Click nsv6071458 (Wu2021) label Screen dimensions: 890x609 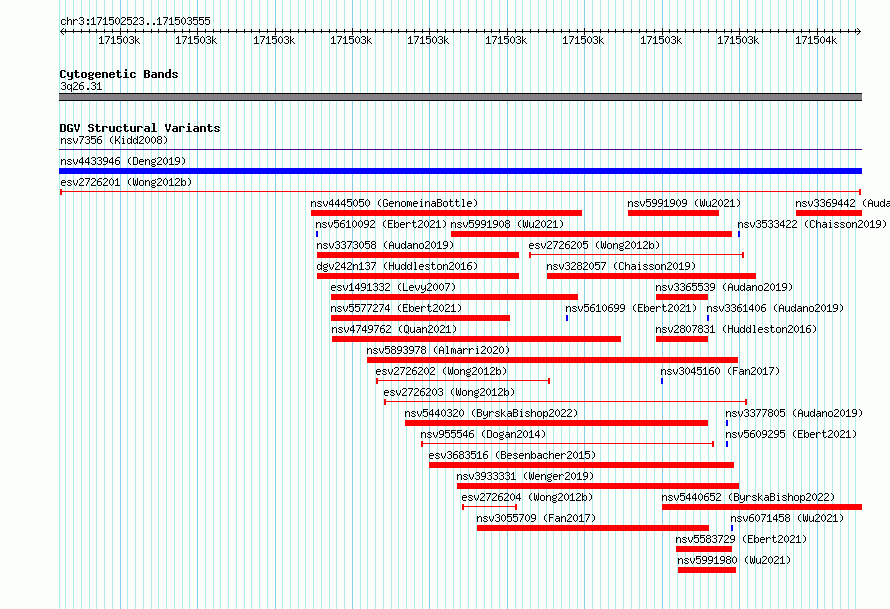[787, 518]
